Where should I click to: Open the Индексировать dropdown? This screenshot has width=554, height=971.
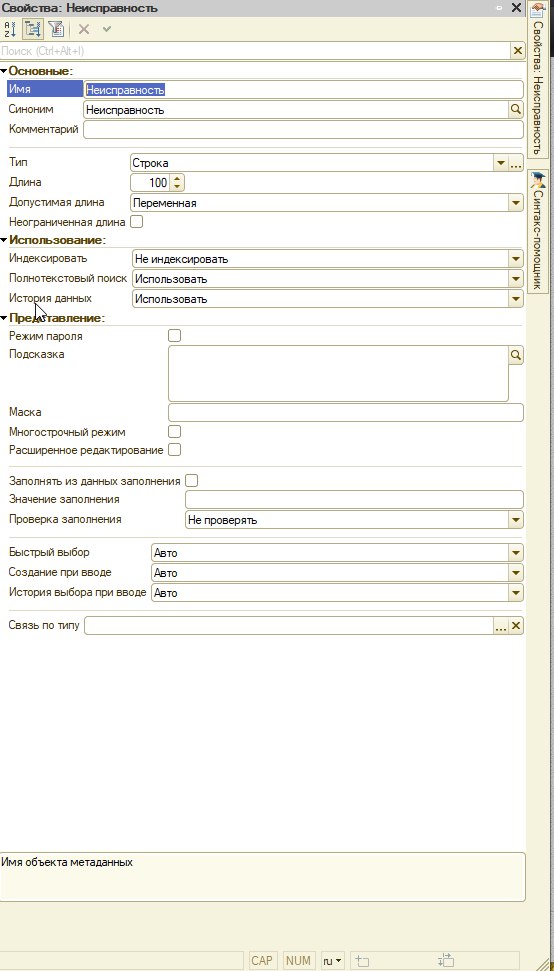click(x=516, y=259)
